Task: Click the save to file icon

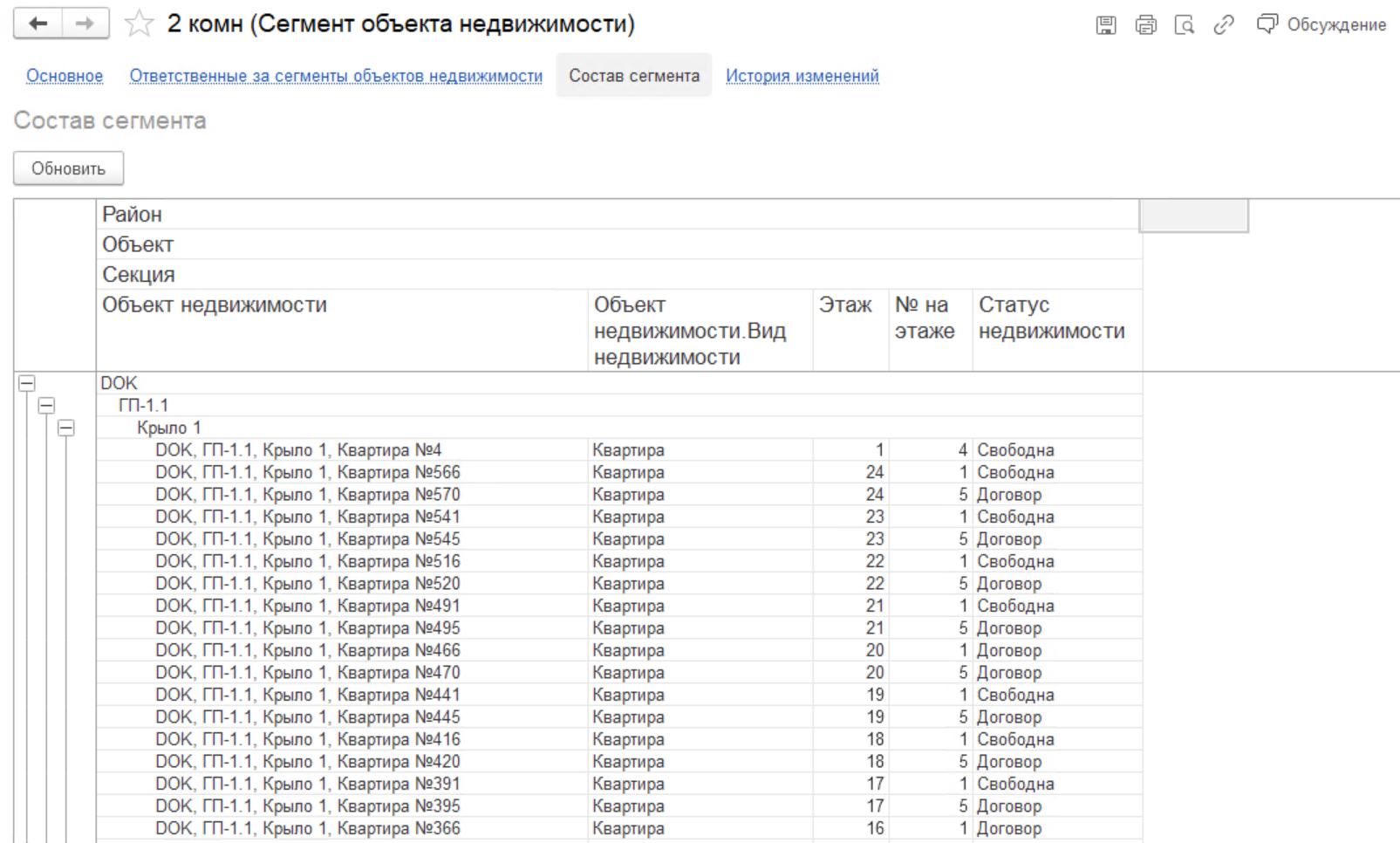Action: point(1105,25)
